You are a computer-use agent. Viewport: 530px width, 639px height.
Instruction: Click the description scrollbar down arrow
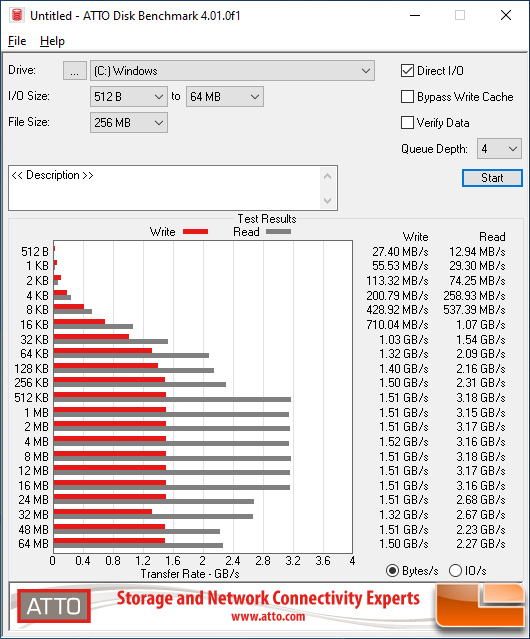[x=328, y=200]
